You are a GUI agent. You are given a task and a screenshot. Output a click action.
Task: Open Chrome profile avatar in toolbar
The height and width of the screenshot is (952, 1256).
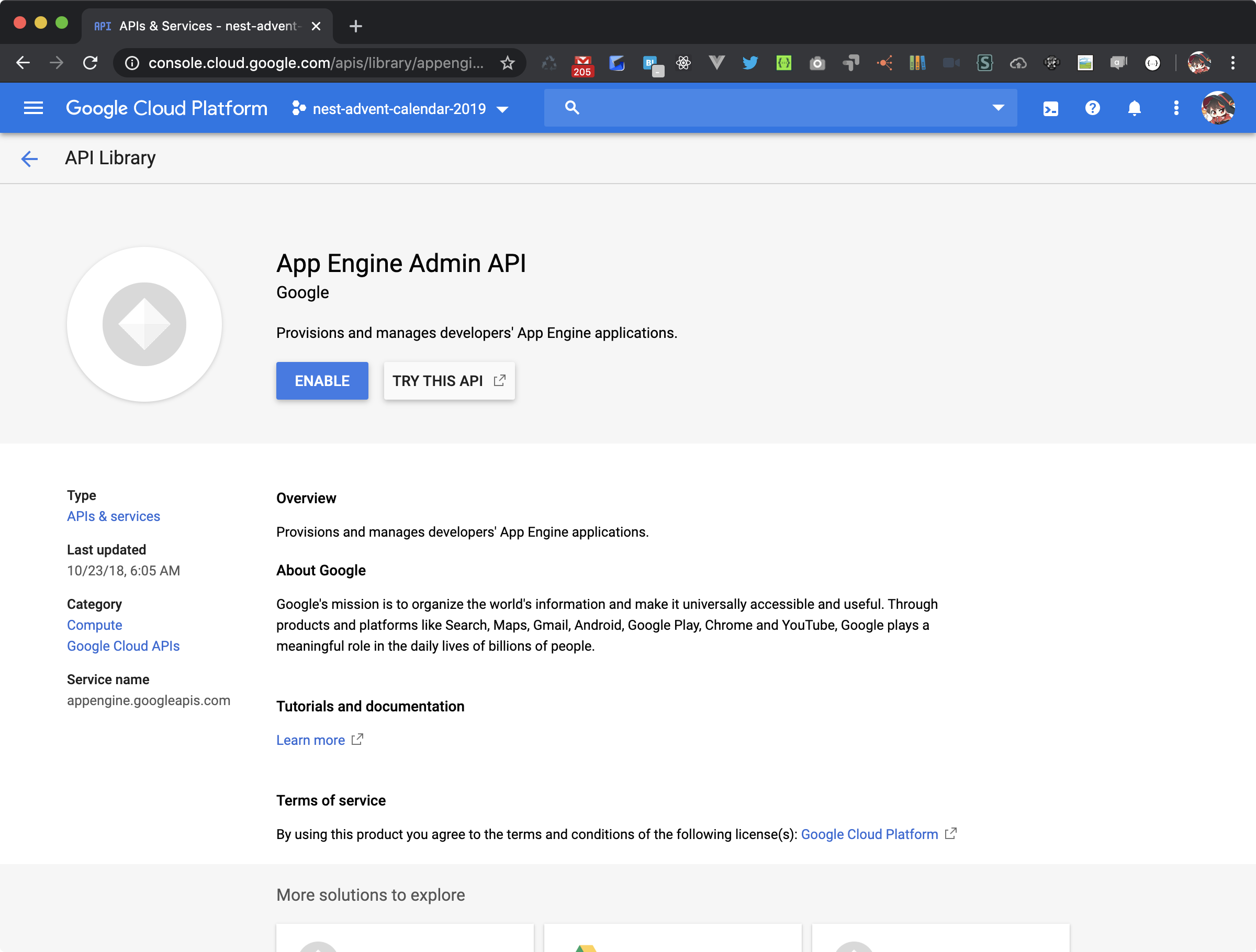pos(1199,63)
